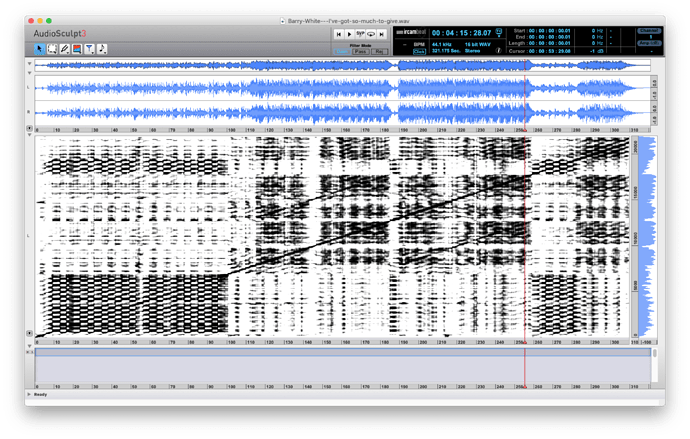Click the -1 dB cursor amplitude readout
Screen dimensions: 690x439
pyautogui.click(x=597, y=51)
